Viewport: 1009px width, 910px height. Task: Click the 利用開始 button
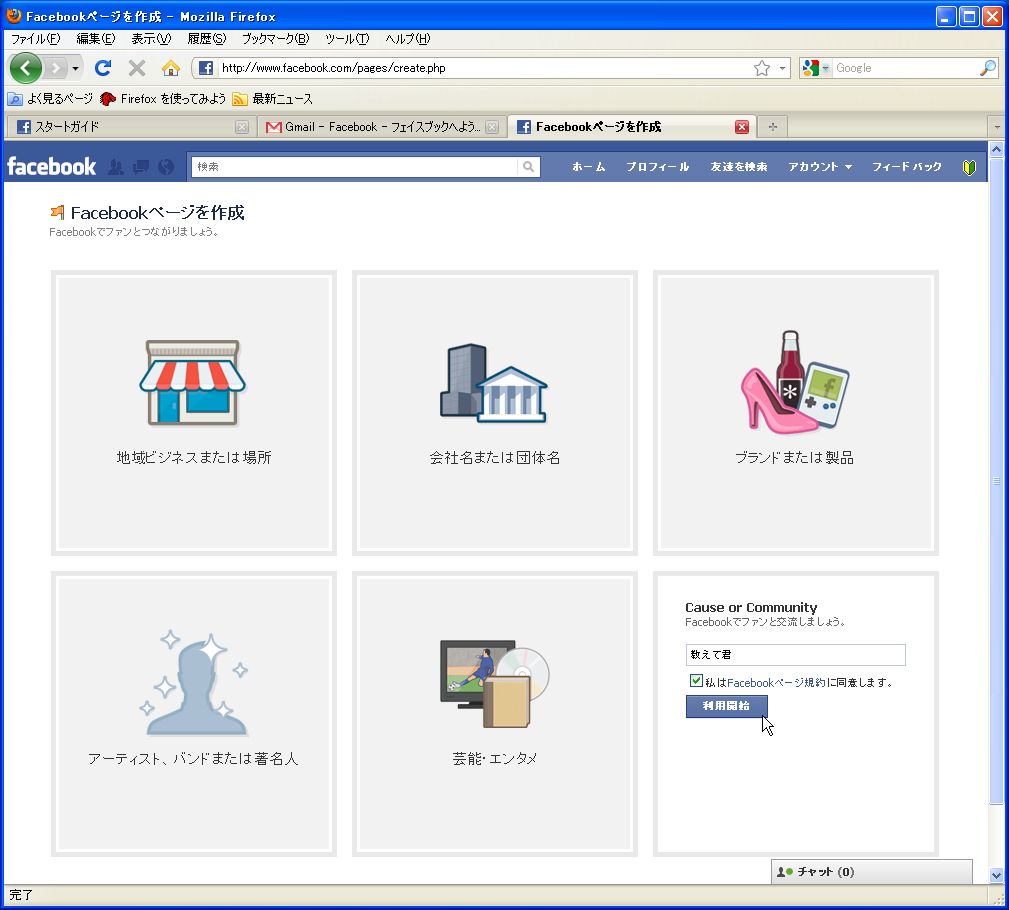click(727, 706)
